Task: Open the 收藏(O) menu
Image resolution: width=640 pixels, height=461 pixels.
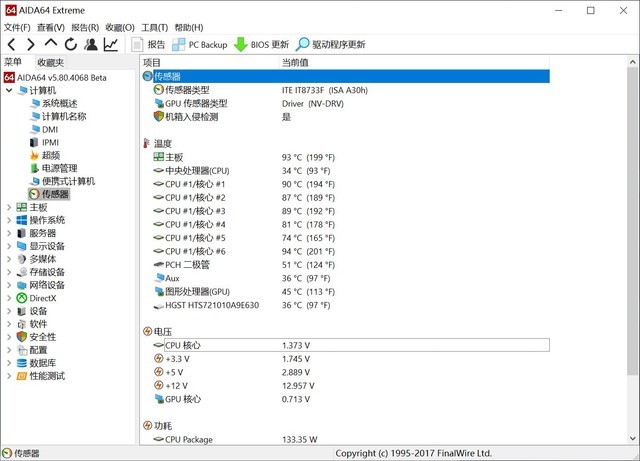Action: coord(120,27)
